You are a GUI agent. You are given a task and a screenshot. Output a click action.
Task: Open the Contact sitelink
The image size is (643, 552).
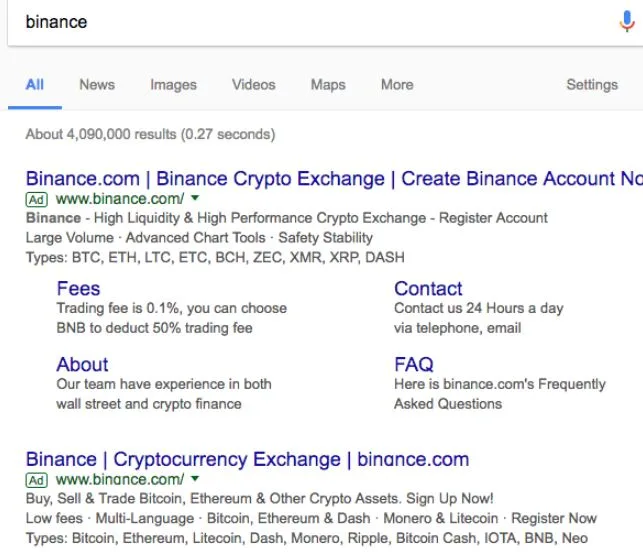click(x=428, y=289)
